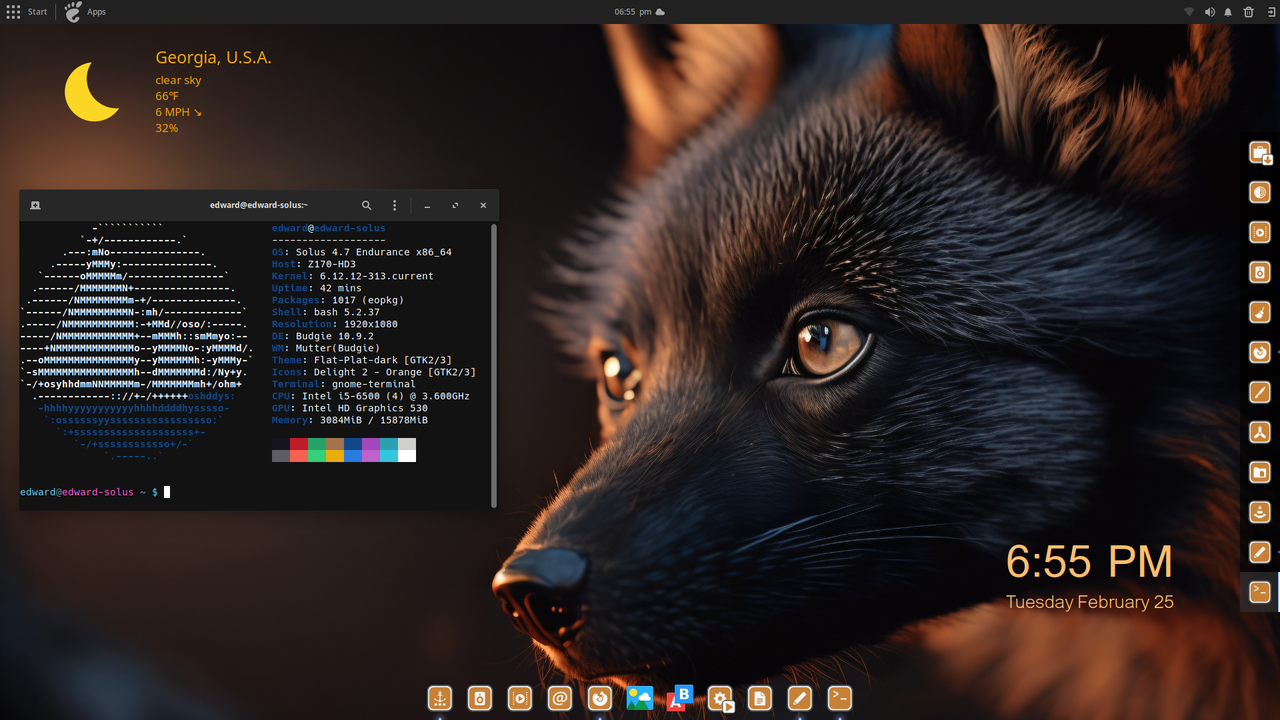Launch the speaker audio app in right panel
Viewport: 1280px width, 720px height.
[1260, 272]
